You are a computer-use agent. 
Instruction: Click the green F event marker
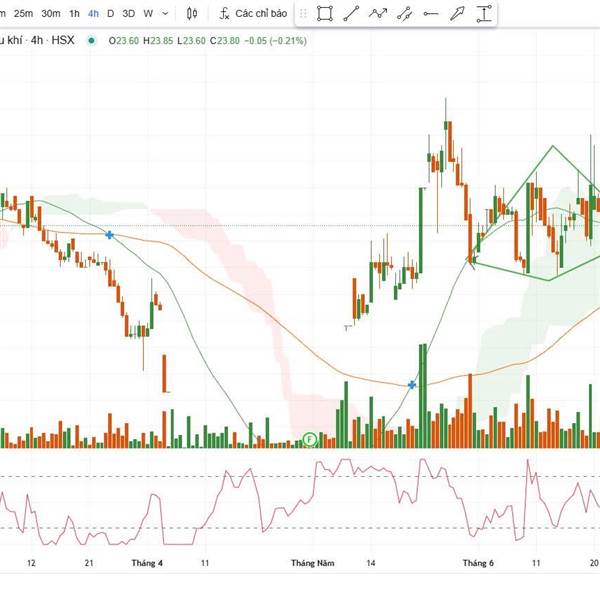point(310,439)
